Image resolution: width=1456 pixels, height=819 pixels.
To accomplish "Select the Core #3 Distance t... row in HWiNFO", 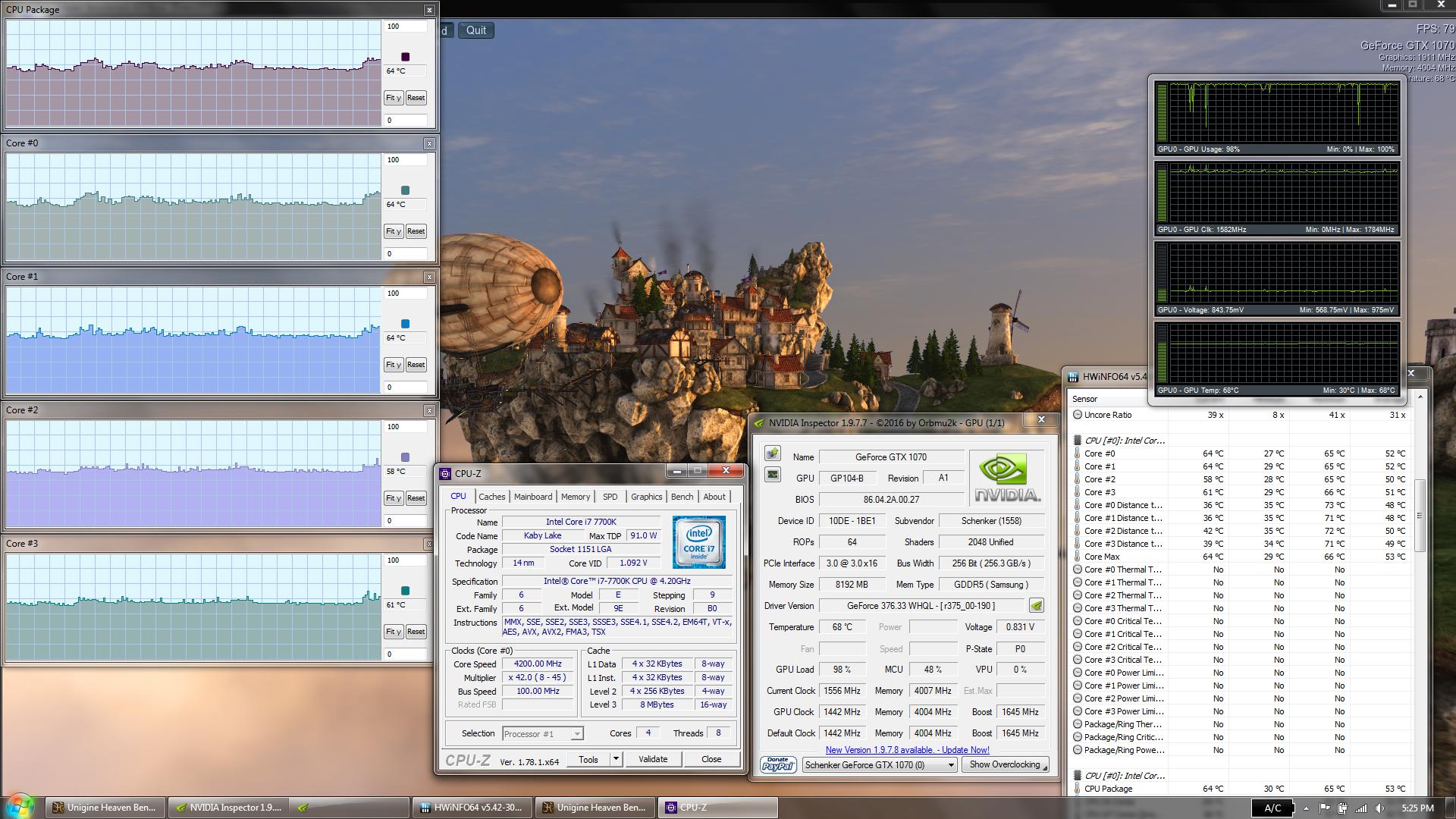I will pyautogui.click(x=1241, y=544).
